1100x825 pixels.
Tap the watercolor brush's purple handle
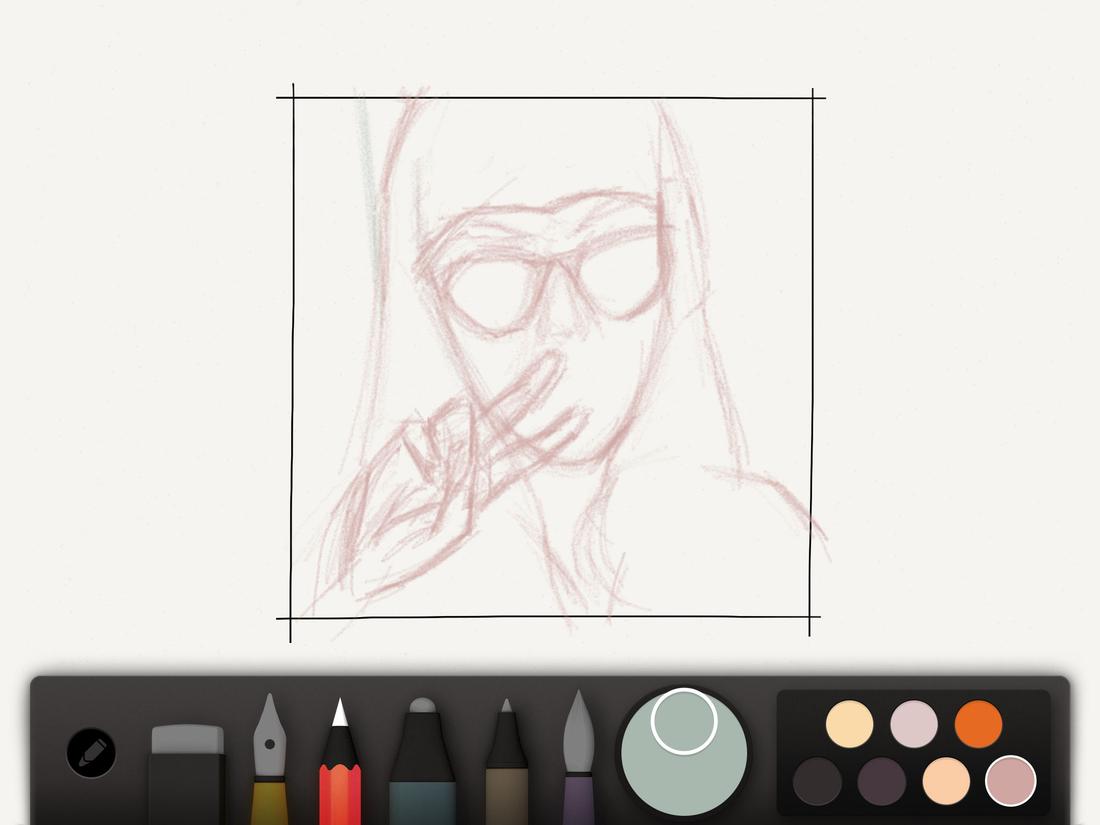[x=580, y=800]
